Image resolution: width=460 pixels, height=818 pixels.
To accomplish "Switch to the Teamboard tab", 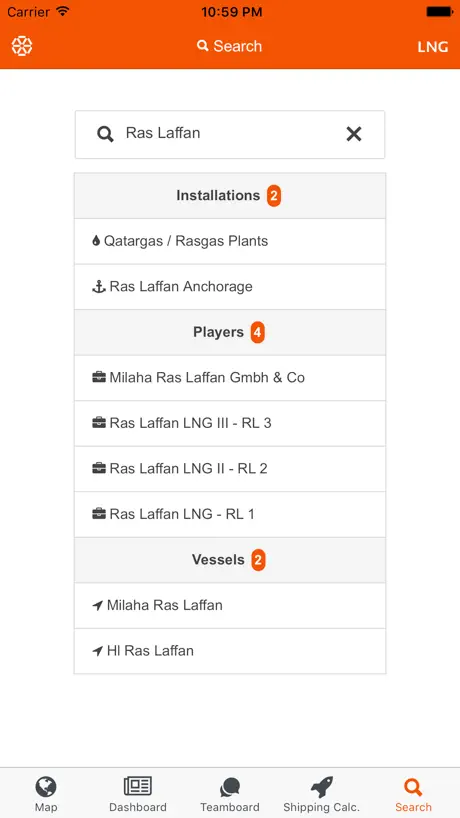I will (x=229, y=793).
